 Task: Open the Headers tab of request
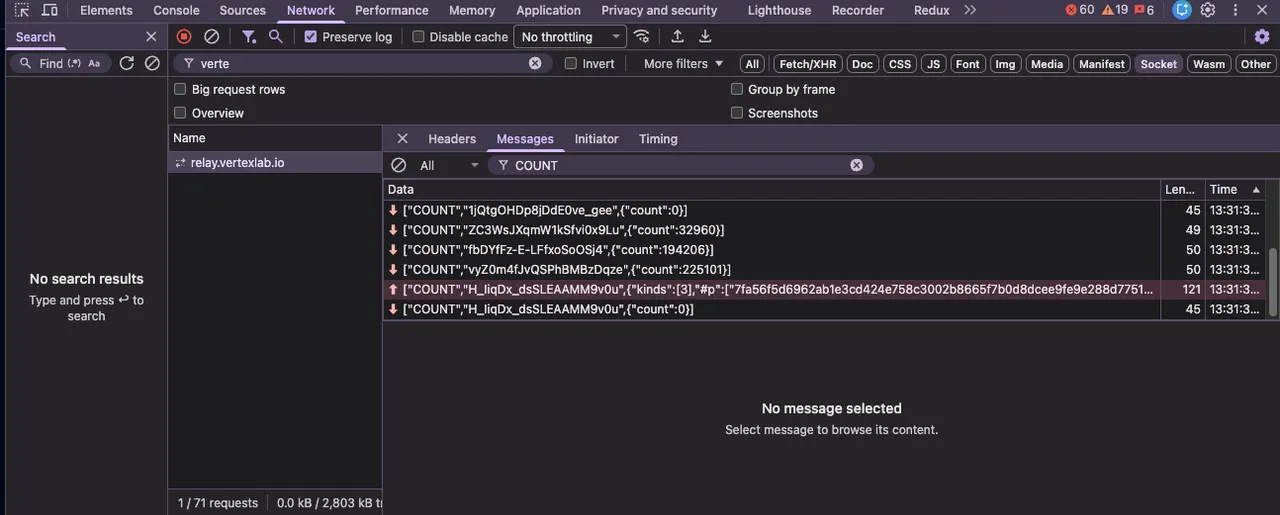click(452, 139)
